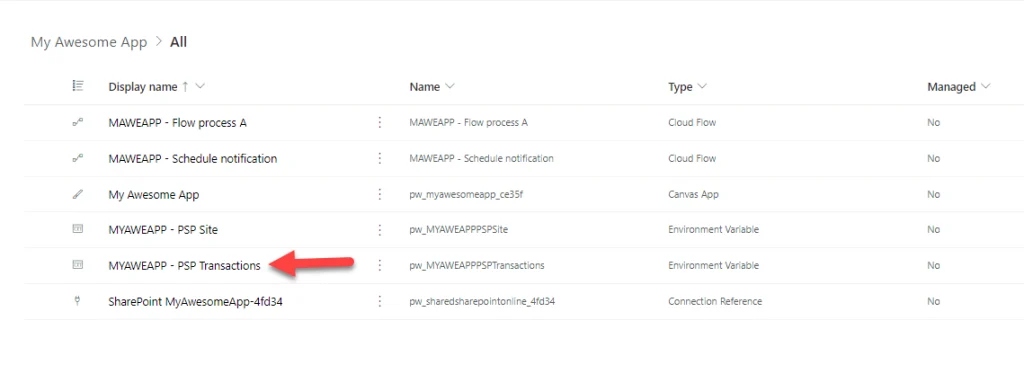Viewport: 1024px width, 374px height.
Task: Open SharePoint MyAwesomeApp-4fd34 display name
Action: click(x=195, y=302)
